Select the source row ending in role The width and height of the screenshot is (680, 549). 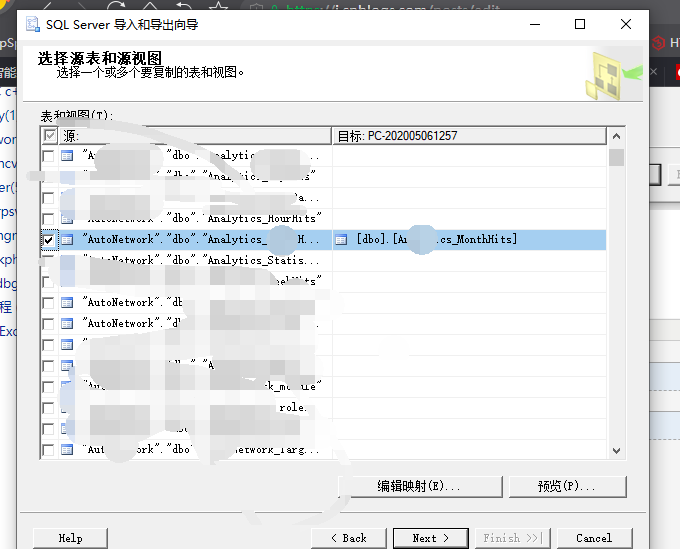click(195, 408)
